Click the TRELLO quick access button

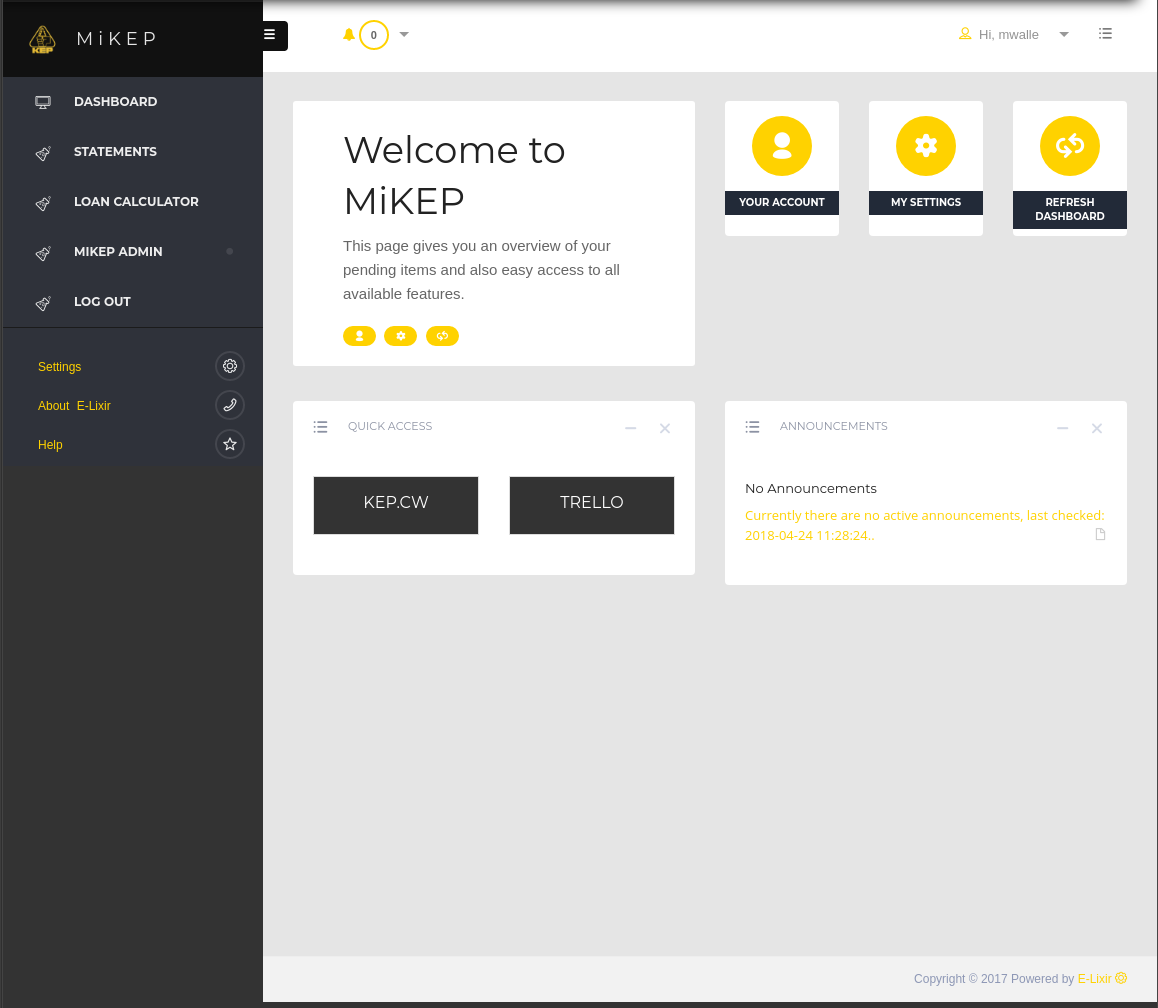coord(592,504)
